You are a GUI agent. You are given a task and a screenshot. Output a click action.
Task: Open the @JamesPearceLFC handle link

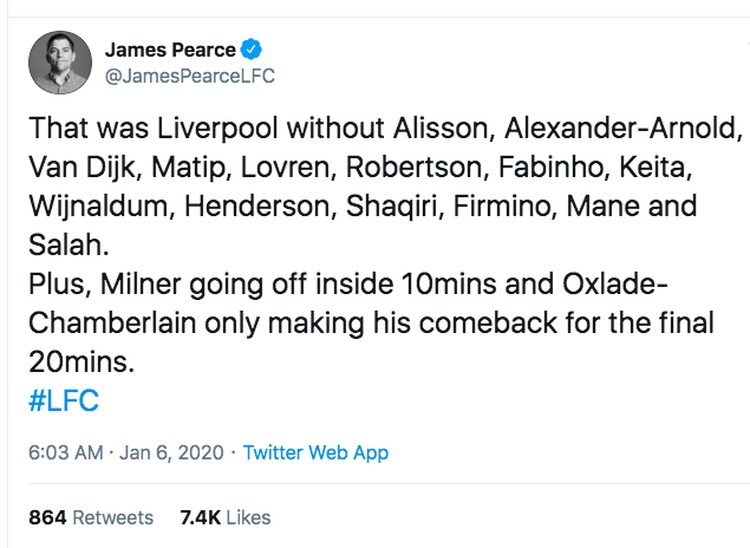(190, 76)
